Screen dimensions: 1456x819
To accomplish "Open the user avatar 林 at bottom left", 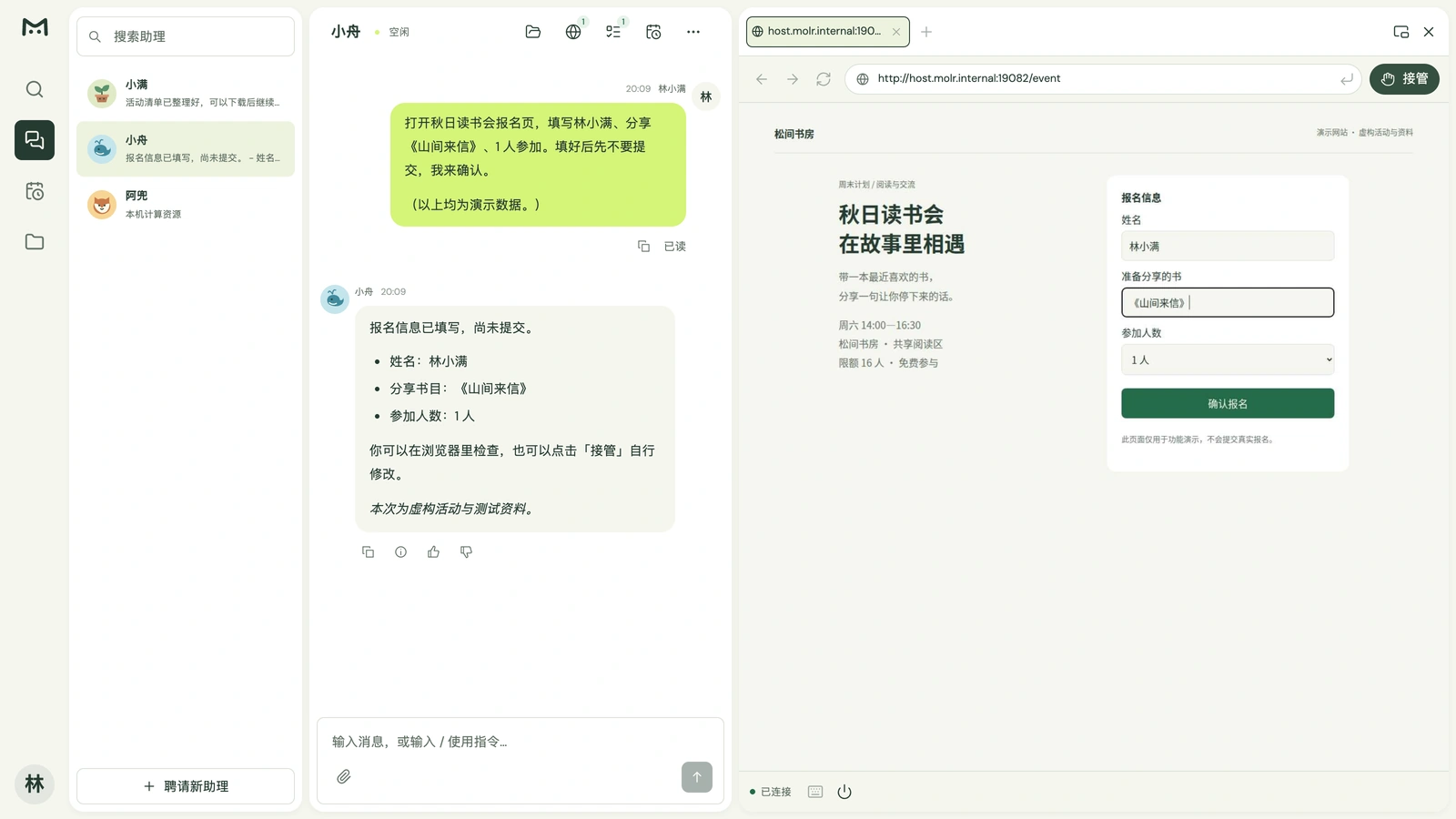I will (x=35, y=784).
